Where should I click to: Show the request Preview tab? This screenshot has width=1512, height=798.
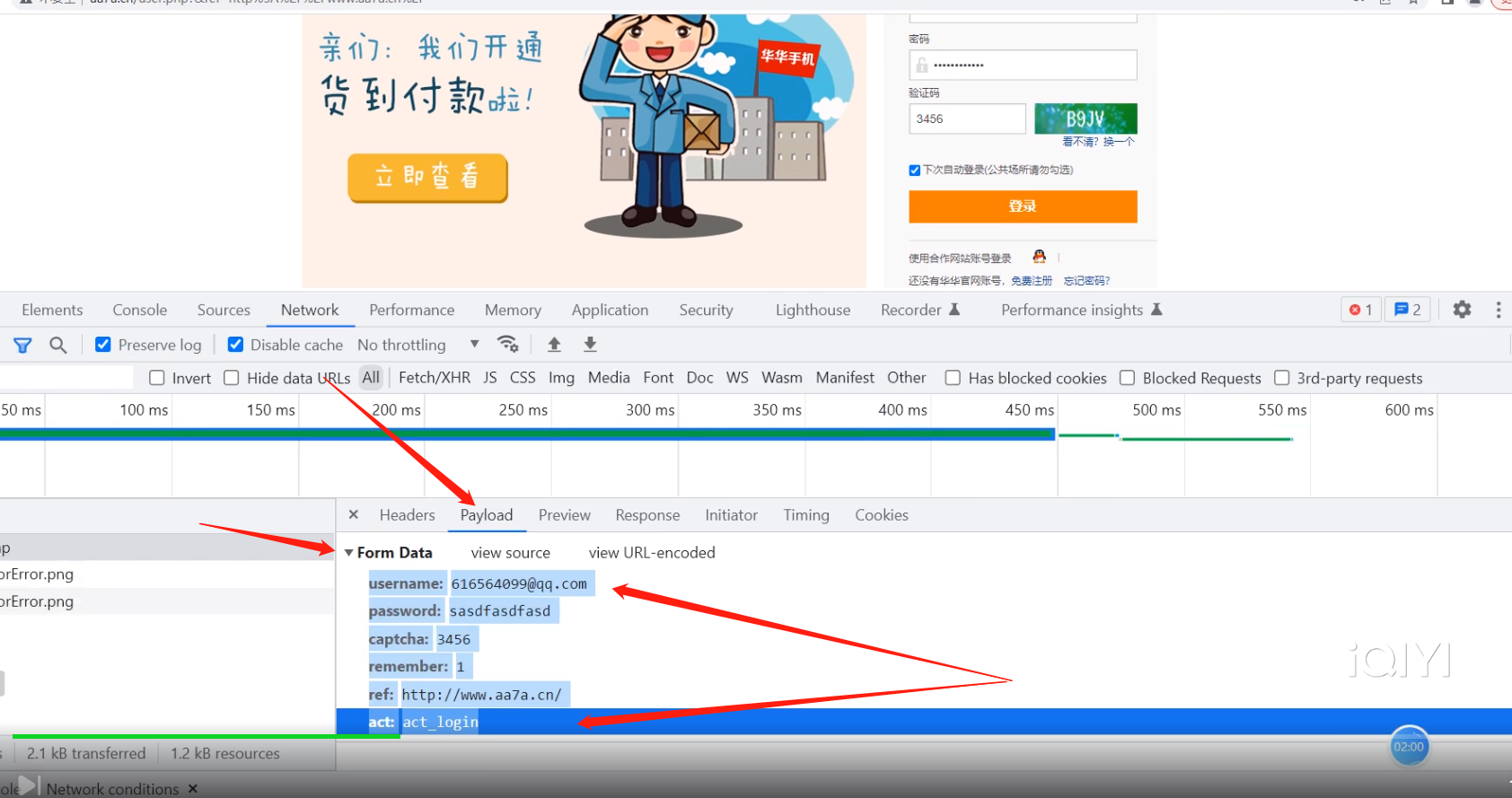pos(564,515)
